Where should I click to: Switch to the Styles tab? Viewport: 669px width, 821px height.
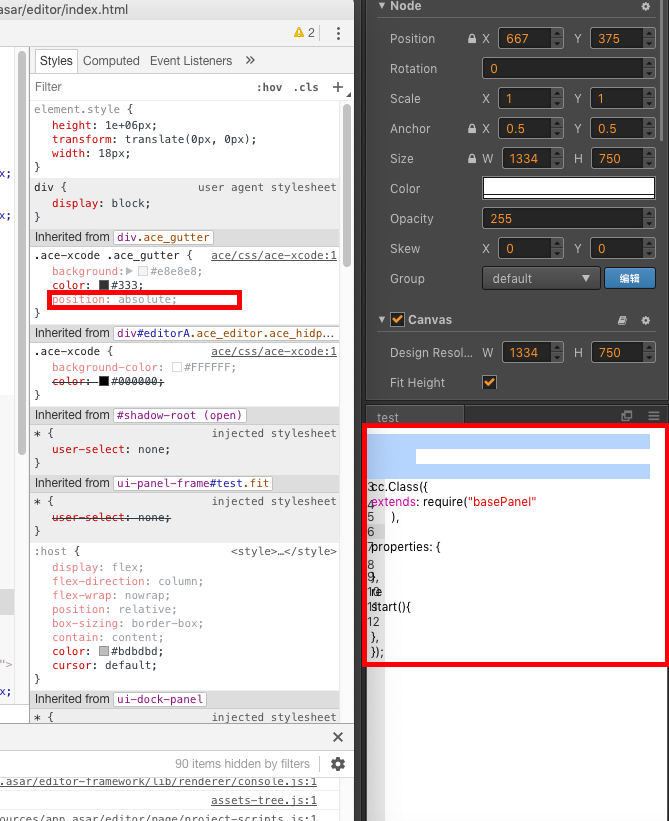pyautogui.click(x=56, y=61)
